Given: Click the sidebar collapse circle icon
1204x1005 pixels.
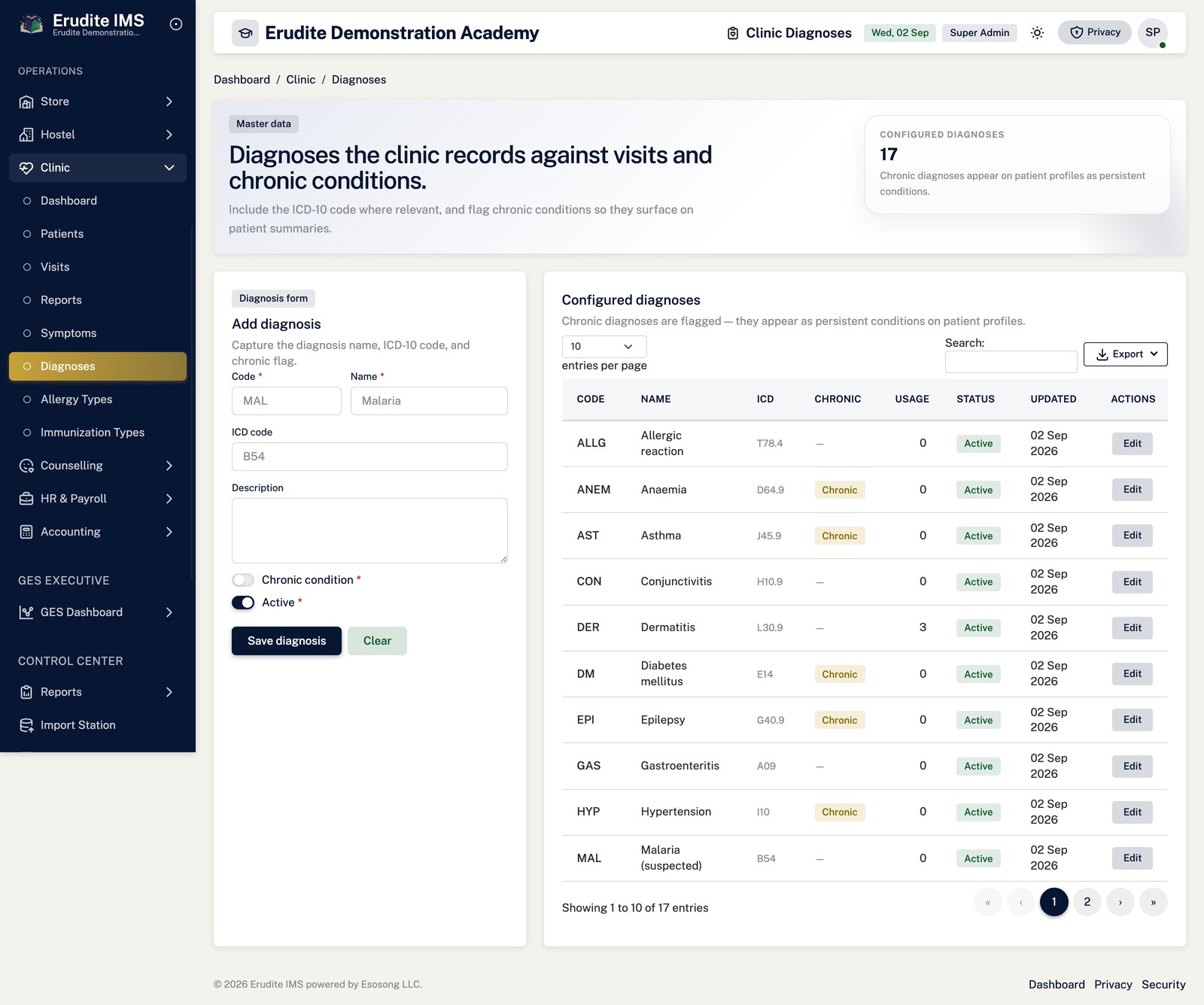Looking at the screenshot, I should tap(176, 24).
